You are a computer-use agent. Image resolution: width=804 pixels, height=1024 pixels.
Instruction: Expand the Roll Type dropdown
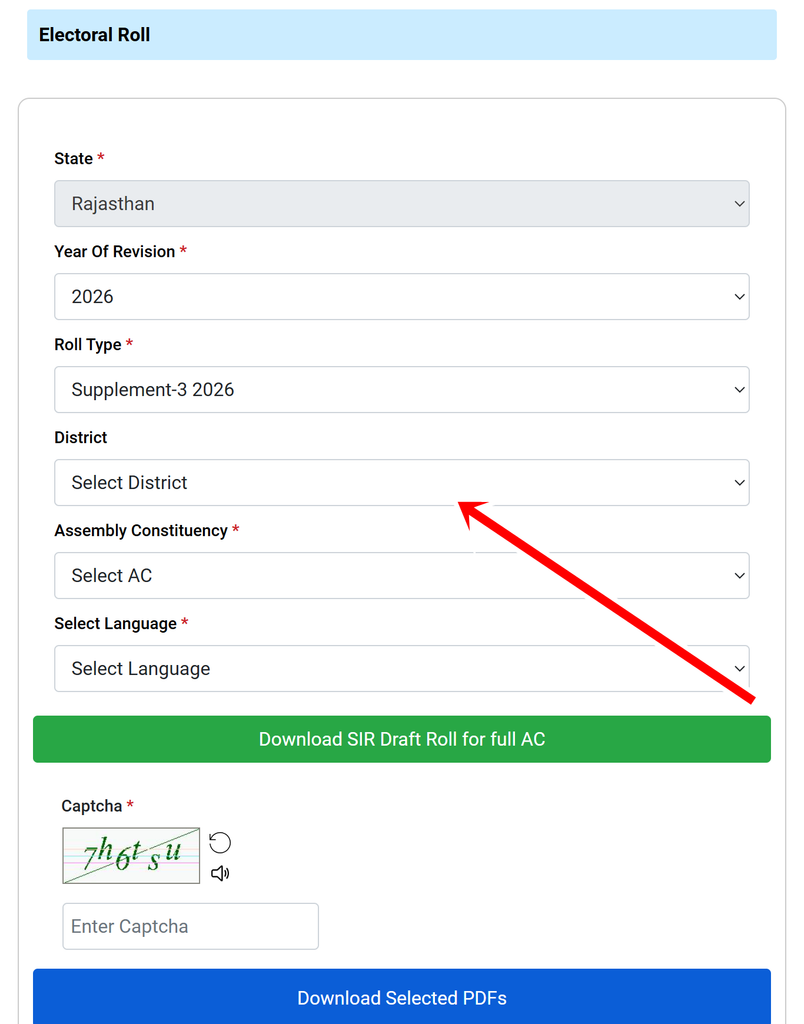point(402,389)
